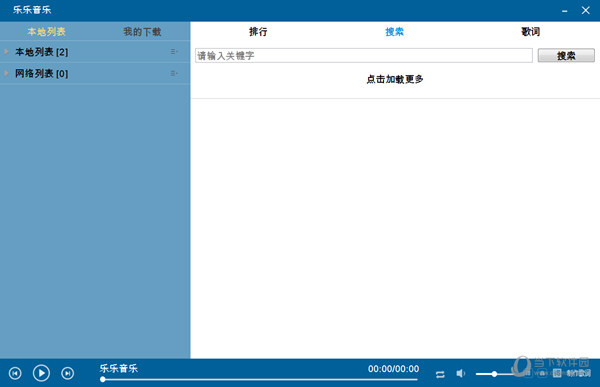Select the 搜索 tab
This screenshot has width=600, height=387.
[395, 32]
